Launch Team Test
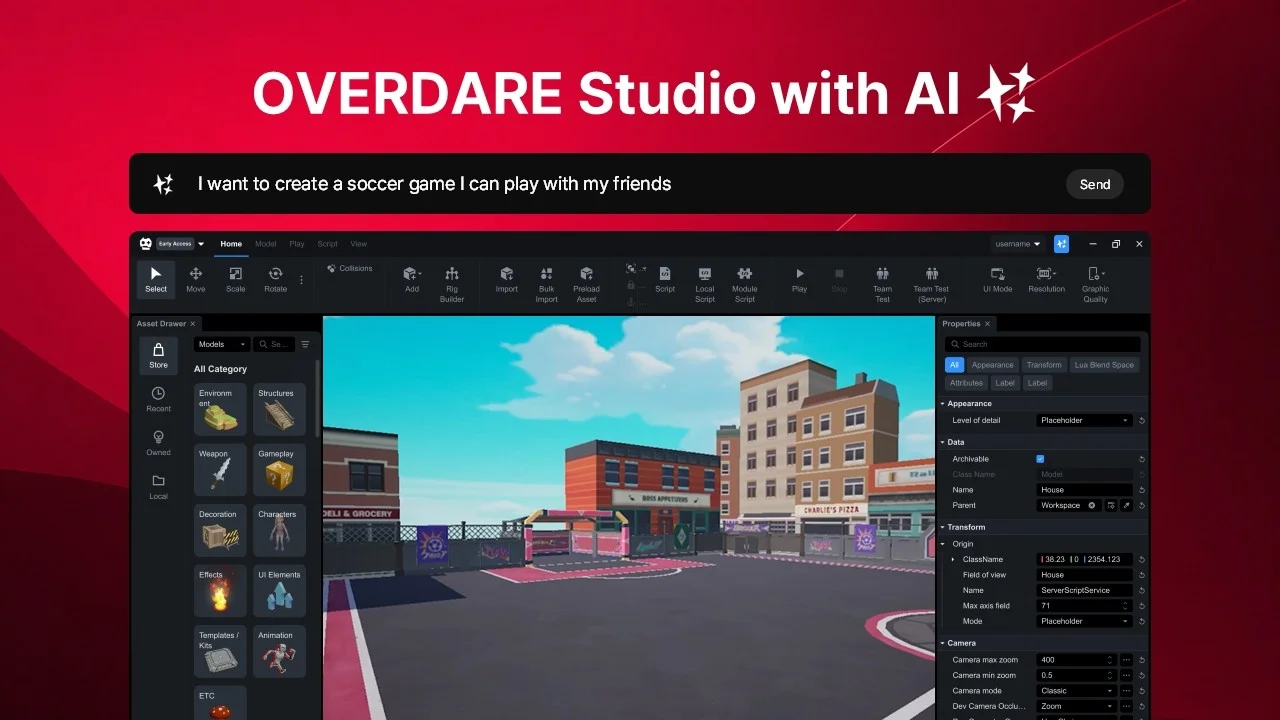This screenshot has height=720, width=1280. pyautogui.click(x=882, y=284)
